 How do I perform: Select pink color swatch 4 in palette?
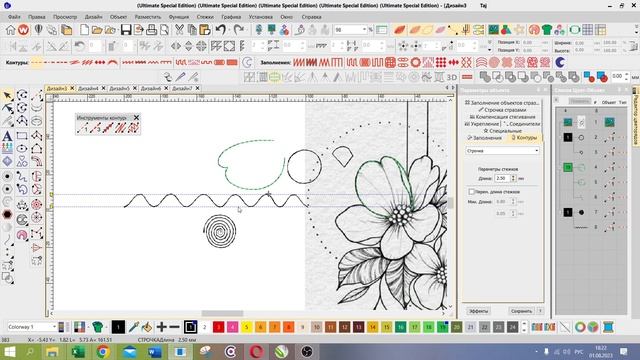(x=232, y=327)
